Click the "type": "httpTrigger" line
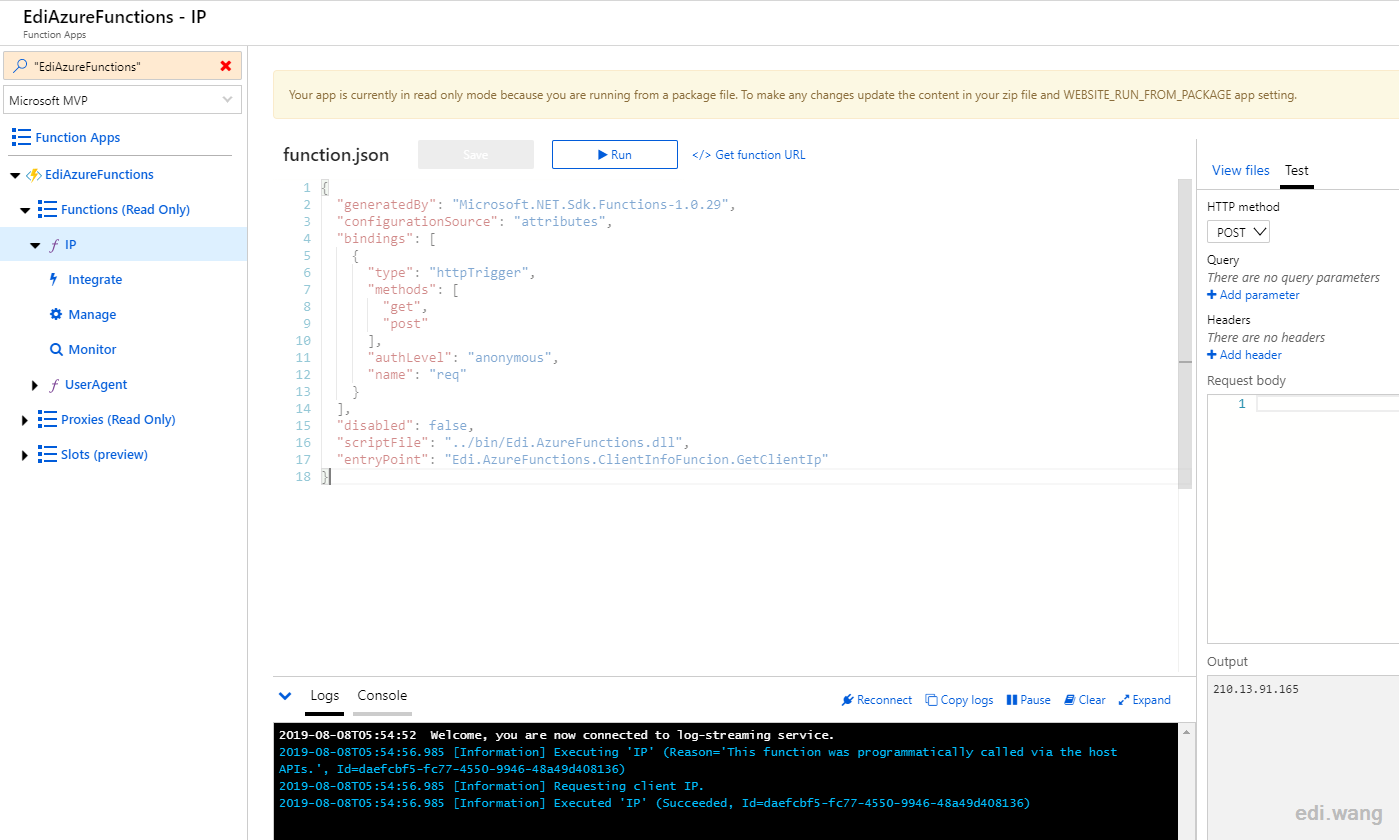The width and height of the screenshot is (1399, 840). click(452, 273)
